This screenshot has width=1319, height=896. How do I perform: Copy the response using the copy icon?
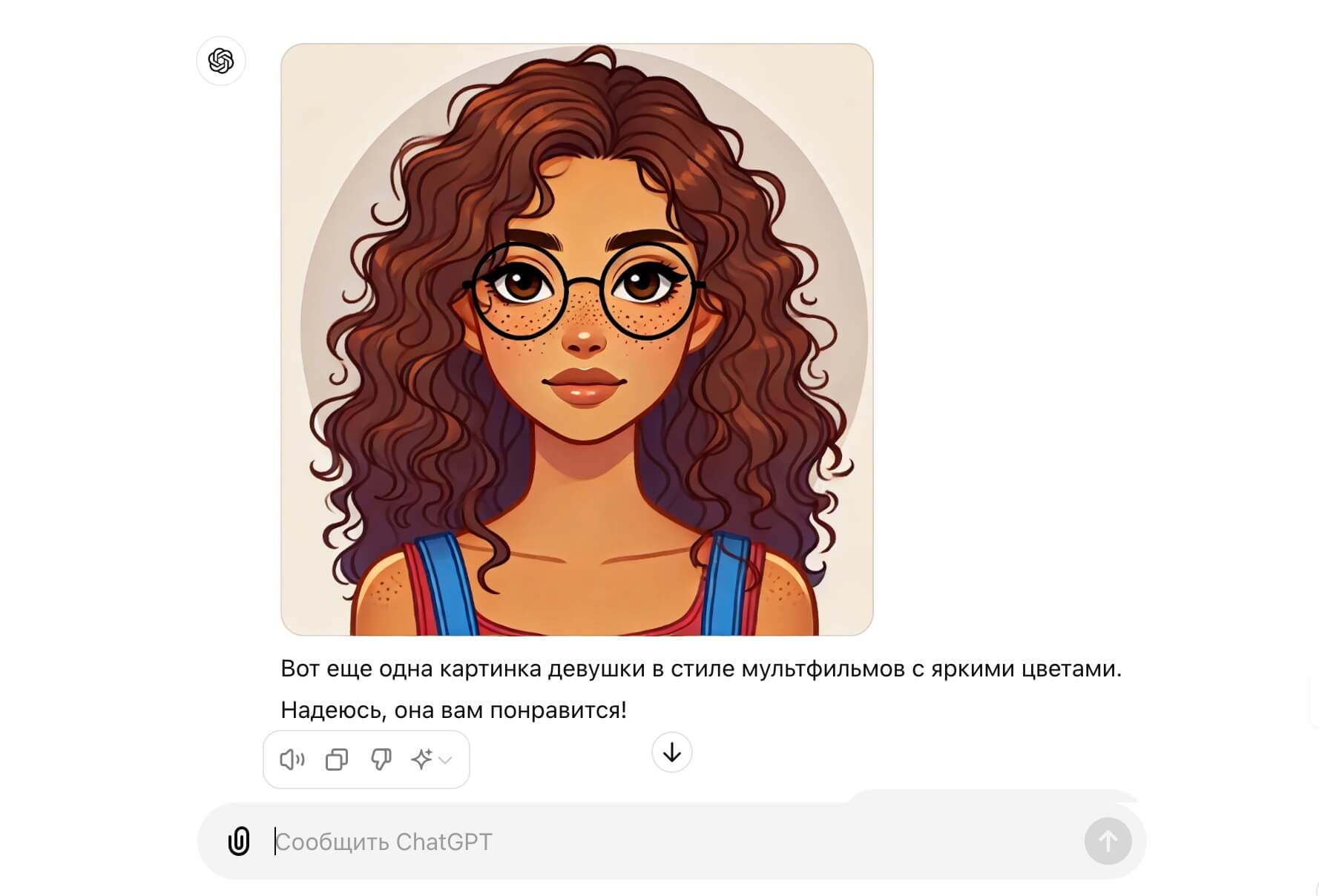(337, 760)
